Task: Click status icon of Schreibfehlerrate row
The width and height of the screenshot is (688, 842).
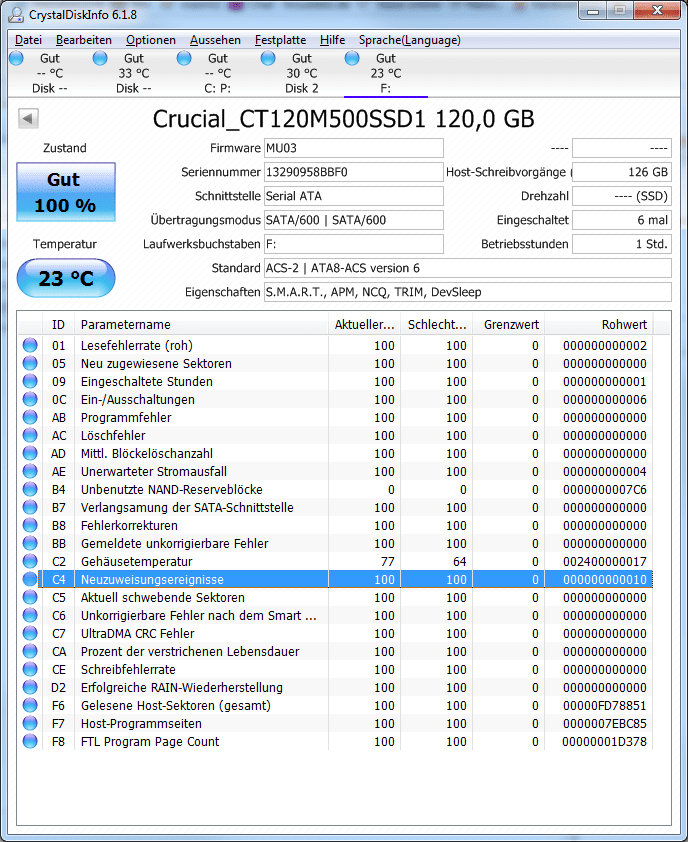Action: point(30,669)
